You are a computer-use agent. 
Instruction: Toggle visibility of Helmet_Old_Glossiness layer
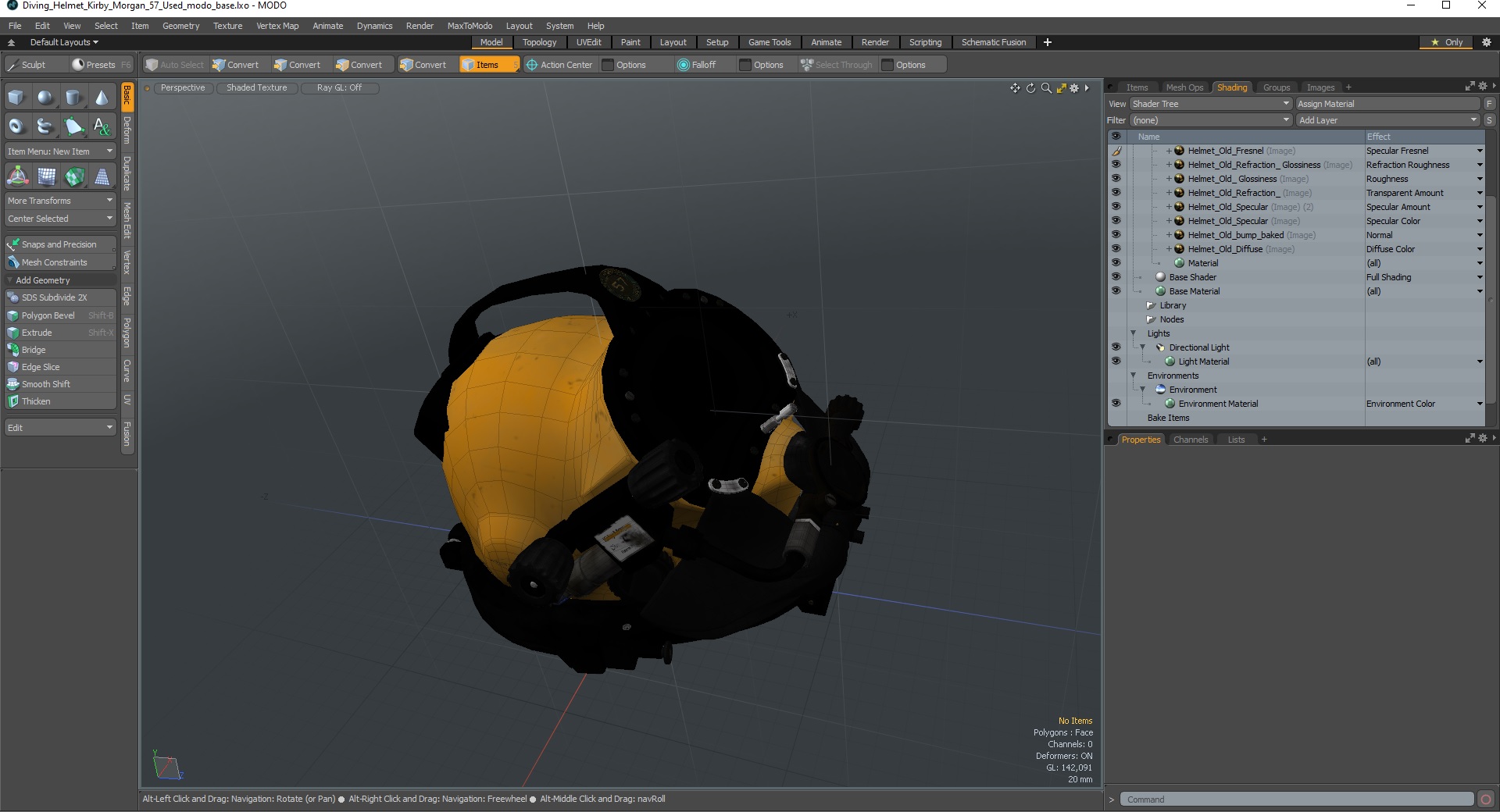click(1116, 179)
